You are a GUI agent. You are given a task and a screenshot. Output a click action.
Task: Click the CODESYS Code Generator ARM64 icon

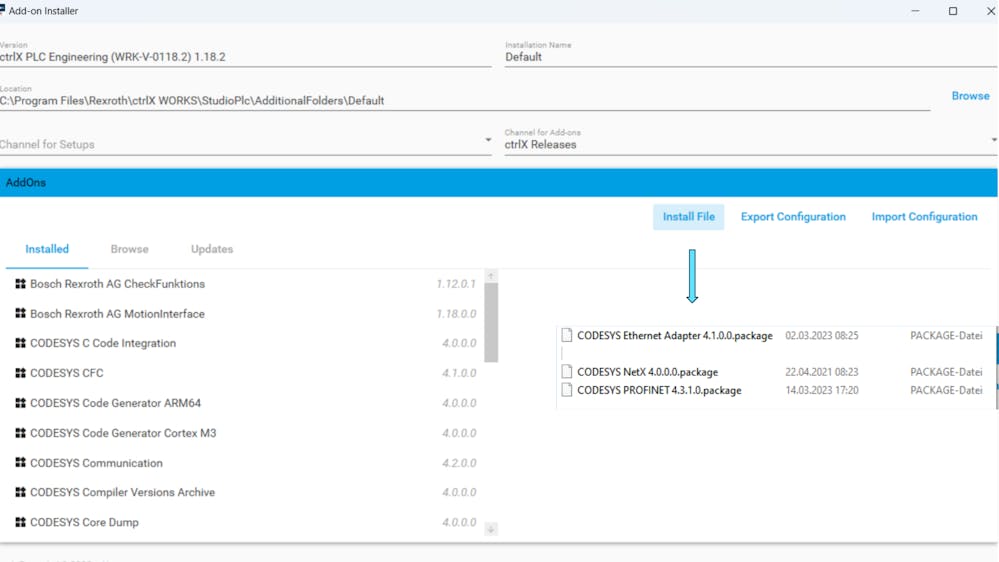point(20,403)
